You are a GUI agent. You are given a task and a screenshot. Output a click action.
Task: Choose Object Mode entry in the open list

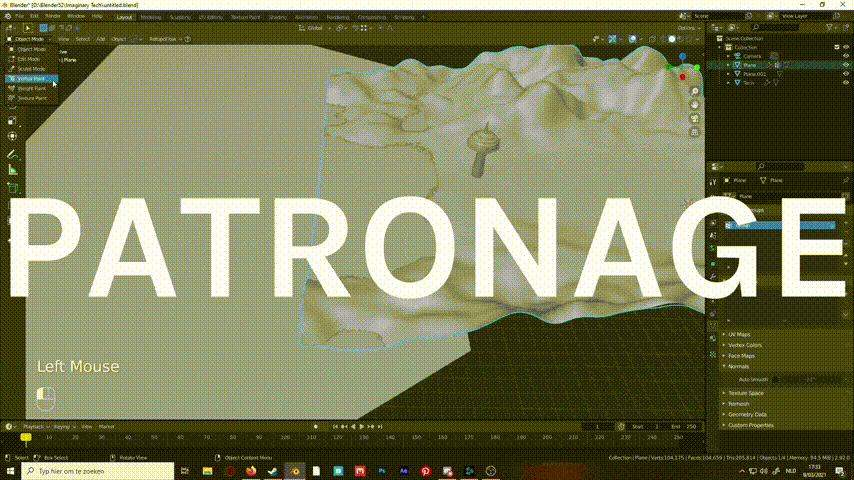click(31, 49)
